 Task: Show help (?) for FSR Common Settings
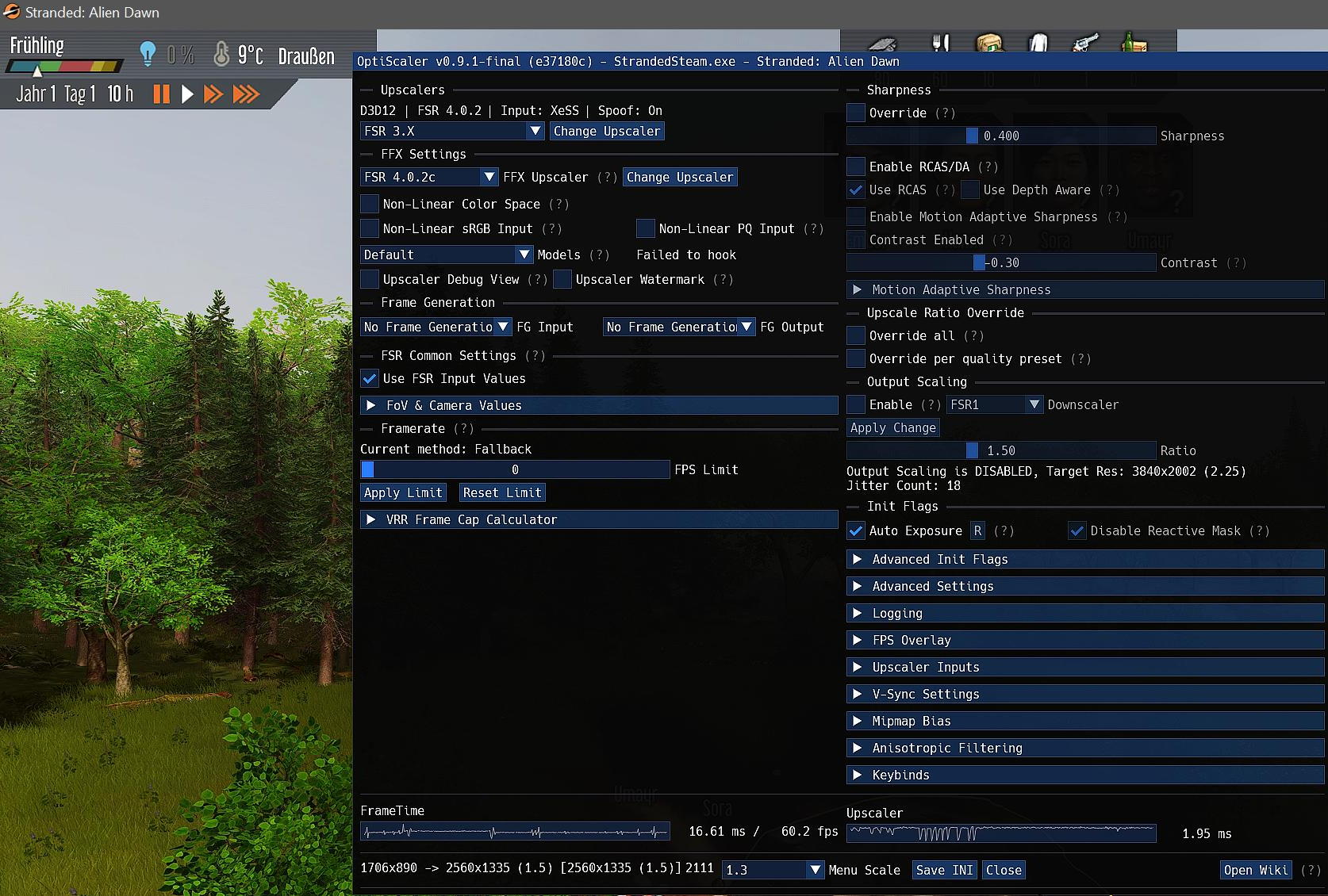pyautogui.click(x=535, y=355)
